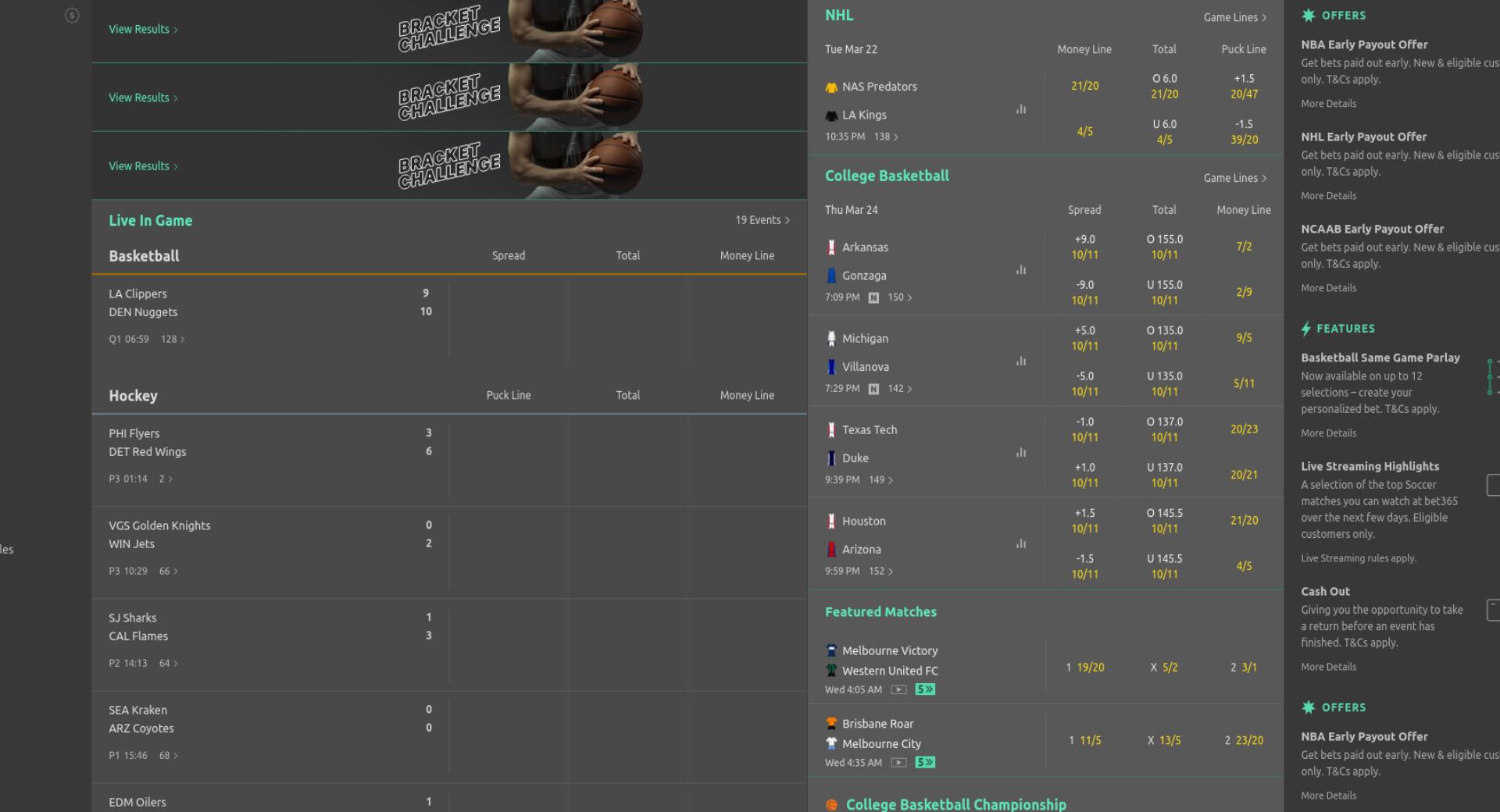Viewport: 1500px width, 812px height.
Task: Click the Gonzaga jersey icon
Action: coord(831,276)
